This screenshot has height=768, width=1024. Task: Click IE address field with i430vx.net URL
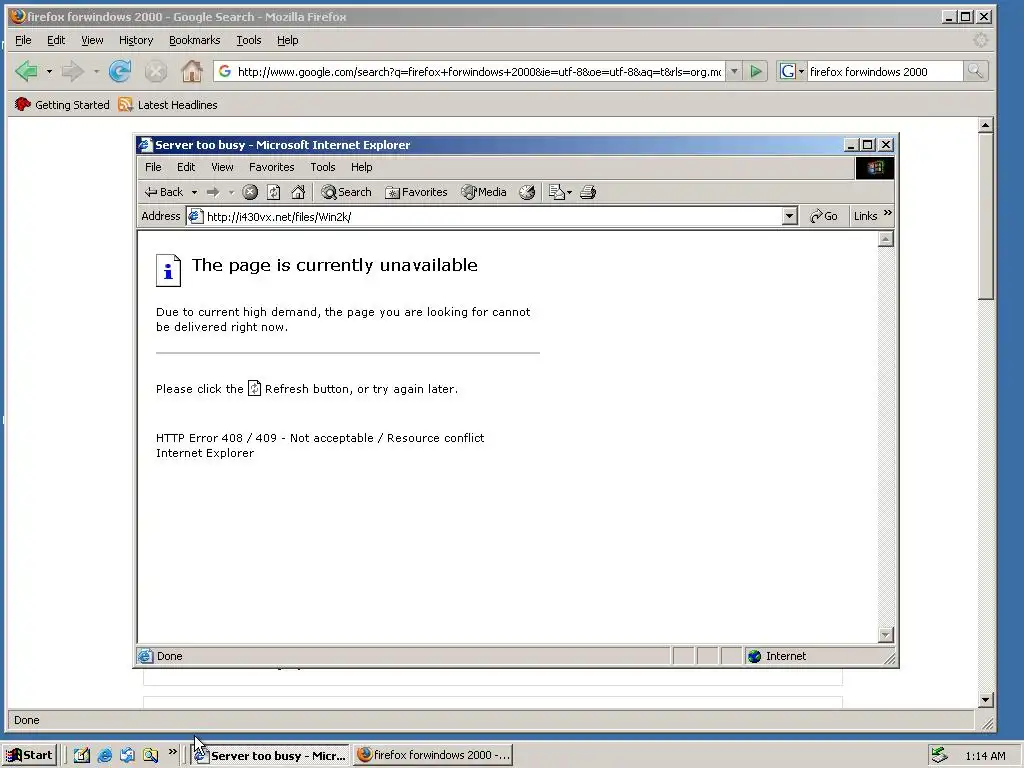(x=493, y=216)
